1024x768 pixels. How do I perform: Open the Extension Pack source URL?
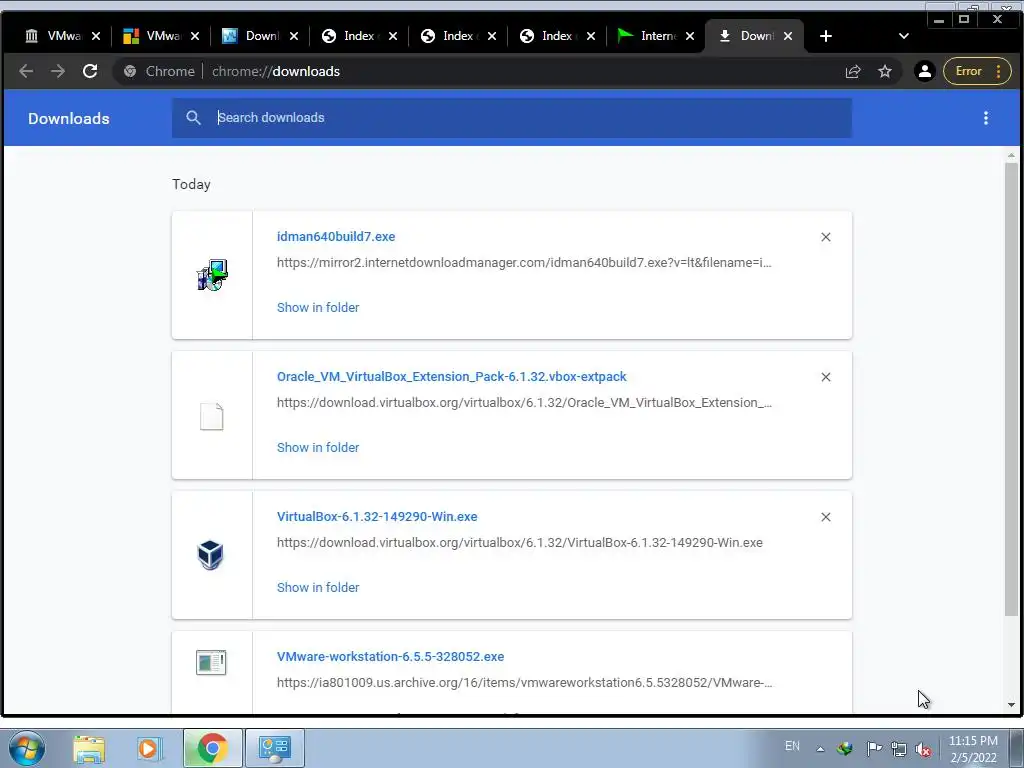[524, 402]
